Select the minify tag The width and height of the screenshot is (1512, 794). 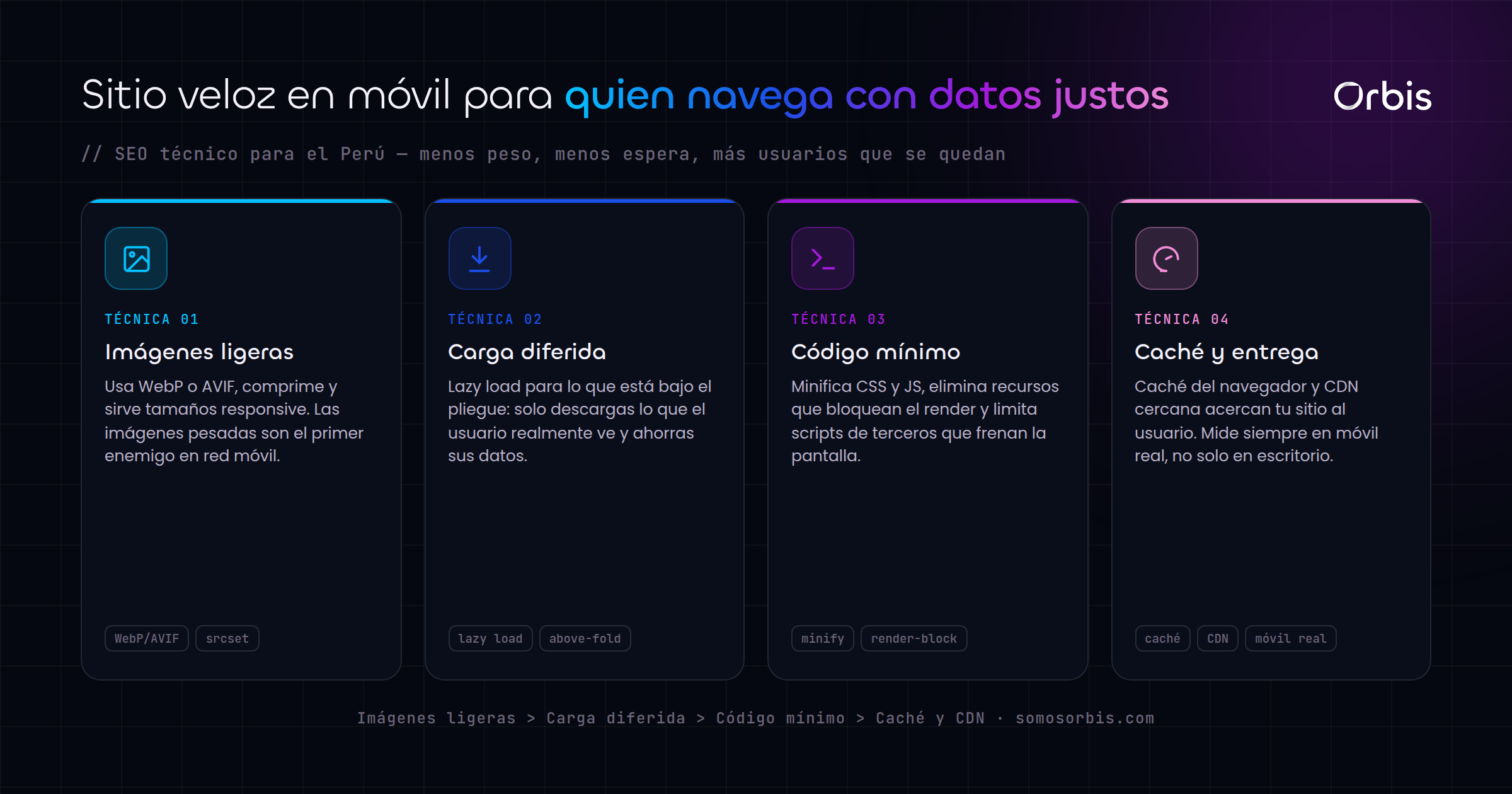(823, 638)
